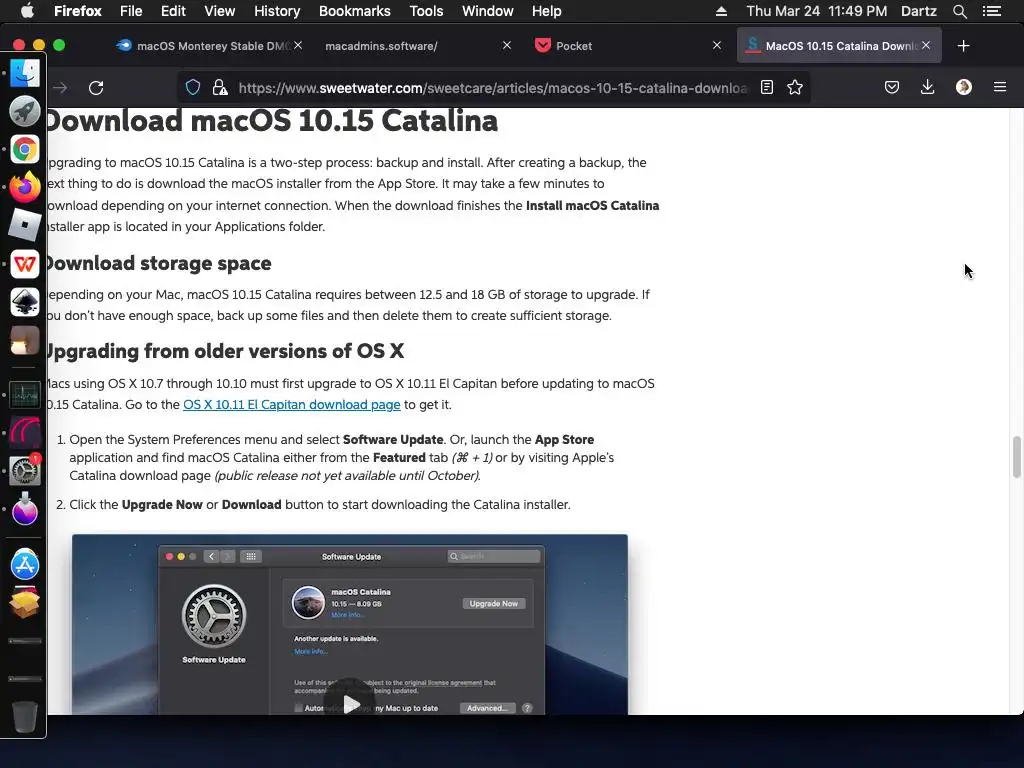The width and height of the screenshot is (1024, 768).
Task: Open the purple potion flask app in Dock
Action: 25,509
